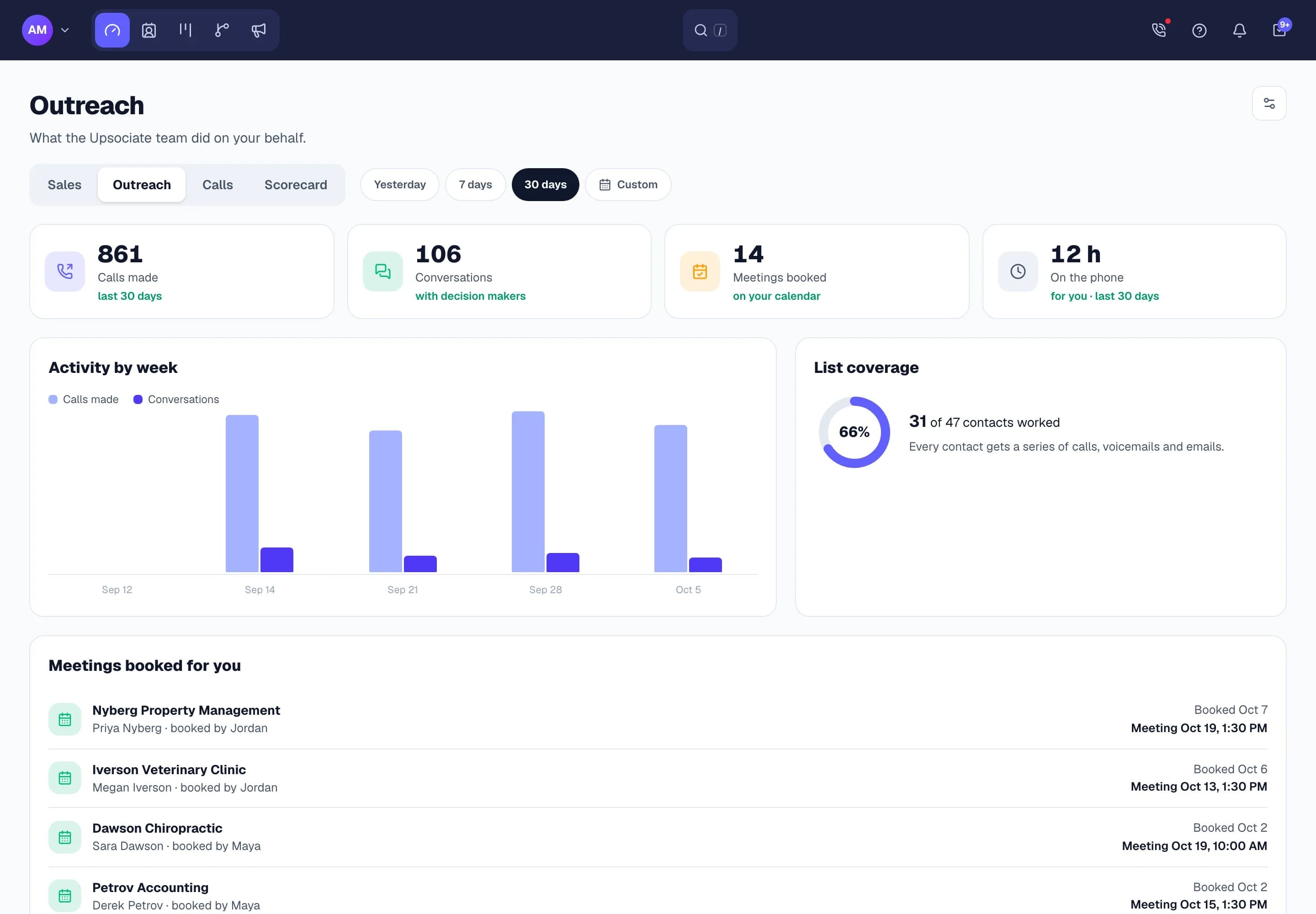Click the AM profile avatar
The height and width of the screenshot is (914, 1316).
pos(37,30)
